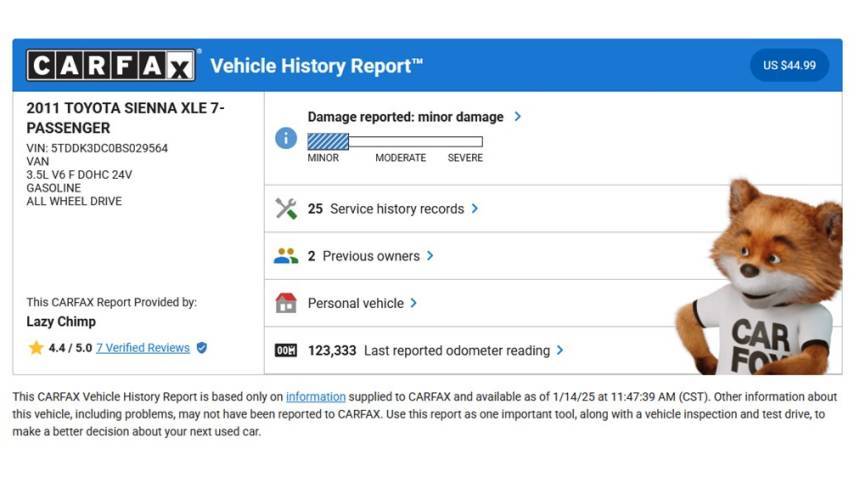
Task: Click the SEVERE label under damage bar
Action: 465,157
